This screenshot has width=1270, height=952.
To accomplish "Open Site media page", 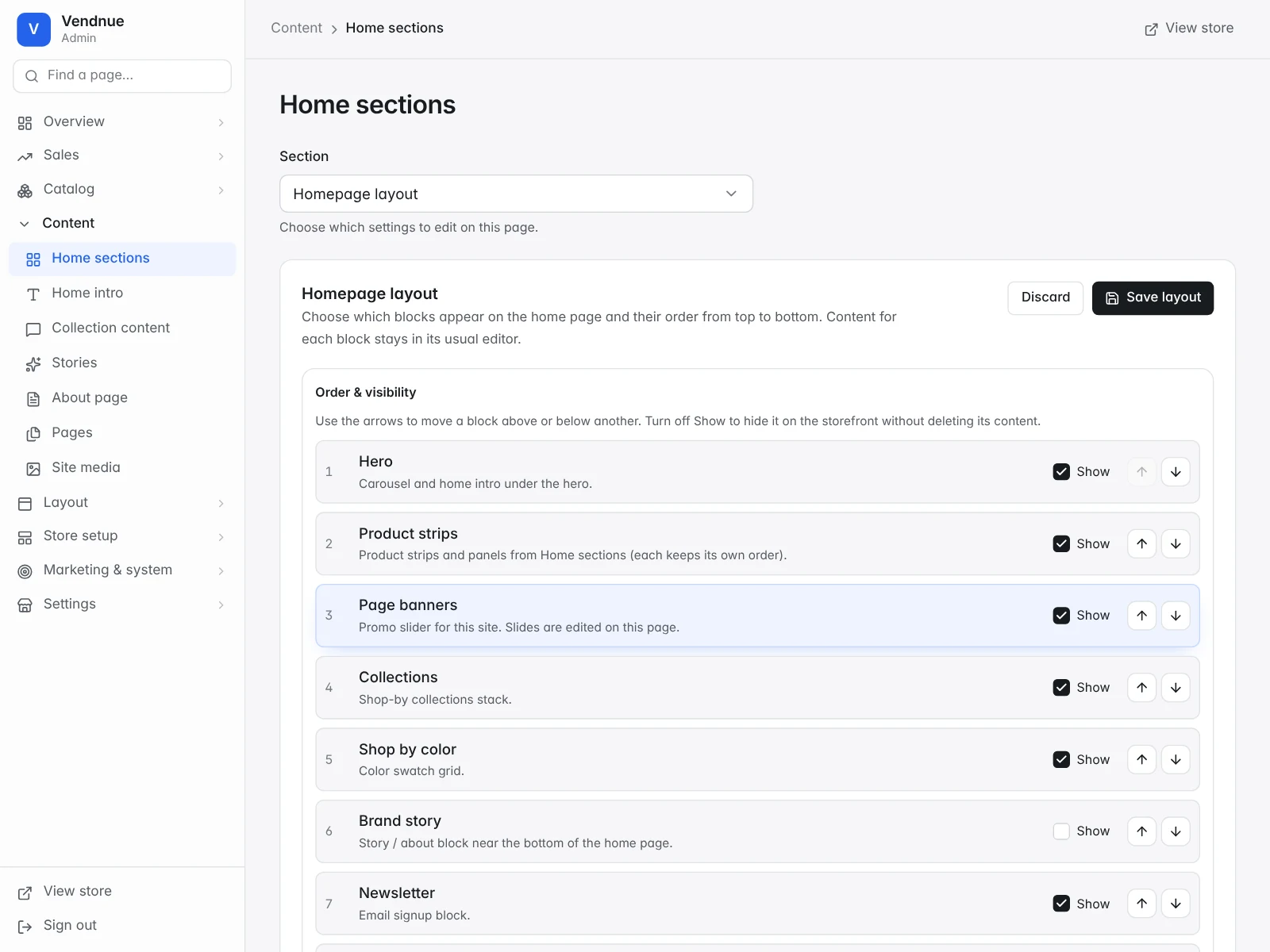I will [122, 468].
